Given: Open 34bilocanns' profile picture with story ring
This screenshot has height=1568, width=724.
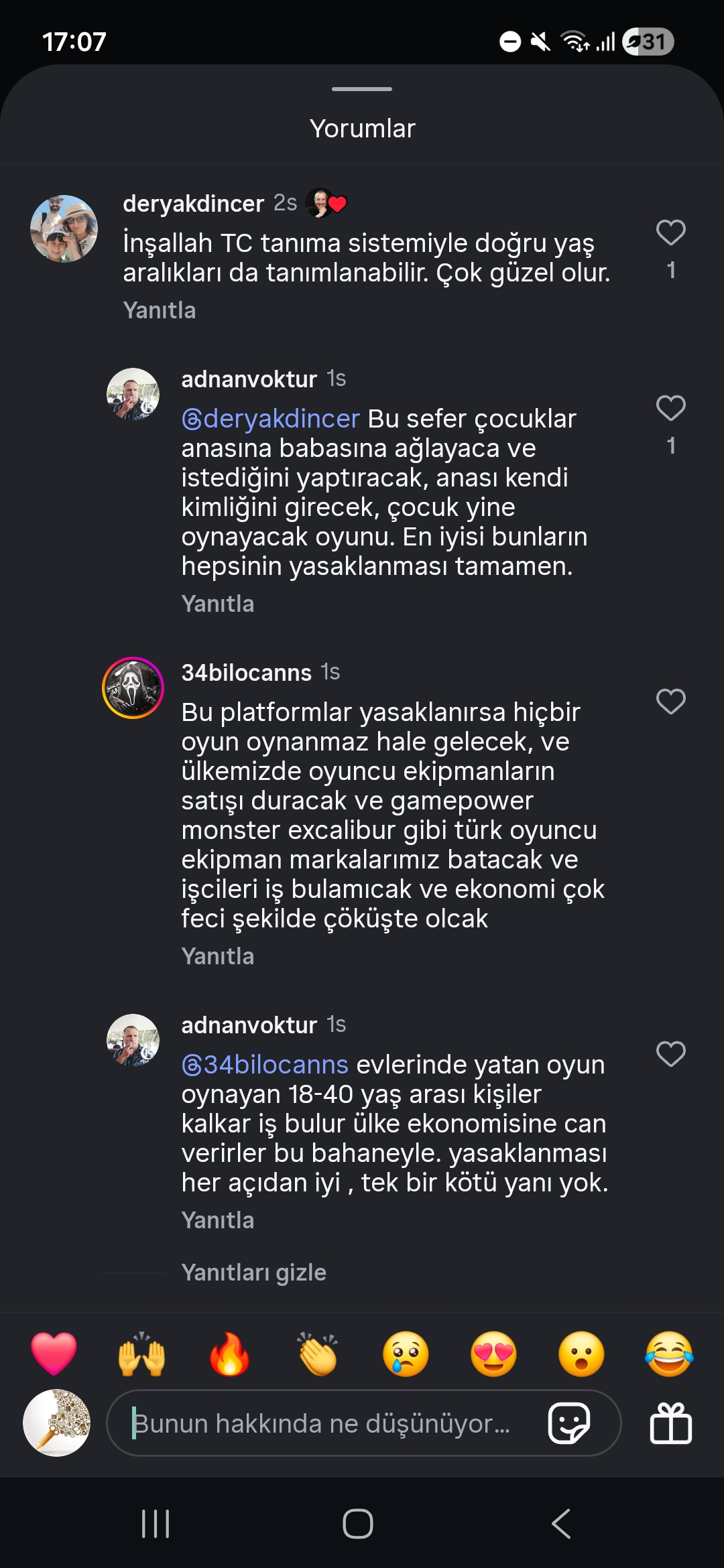Looking at the screenshot, I should coord(133,688).
